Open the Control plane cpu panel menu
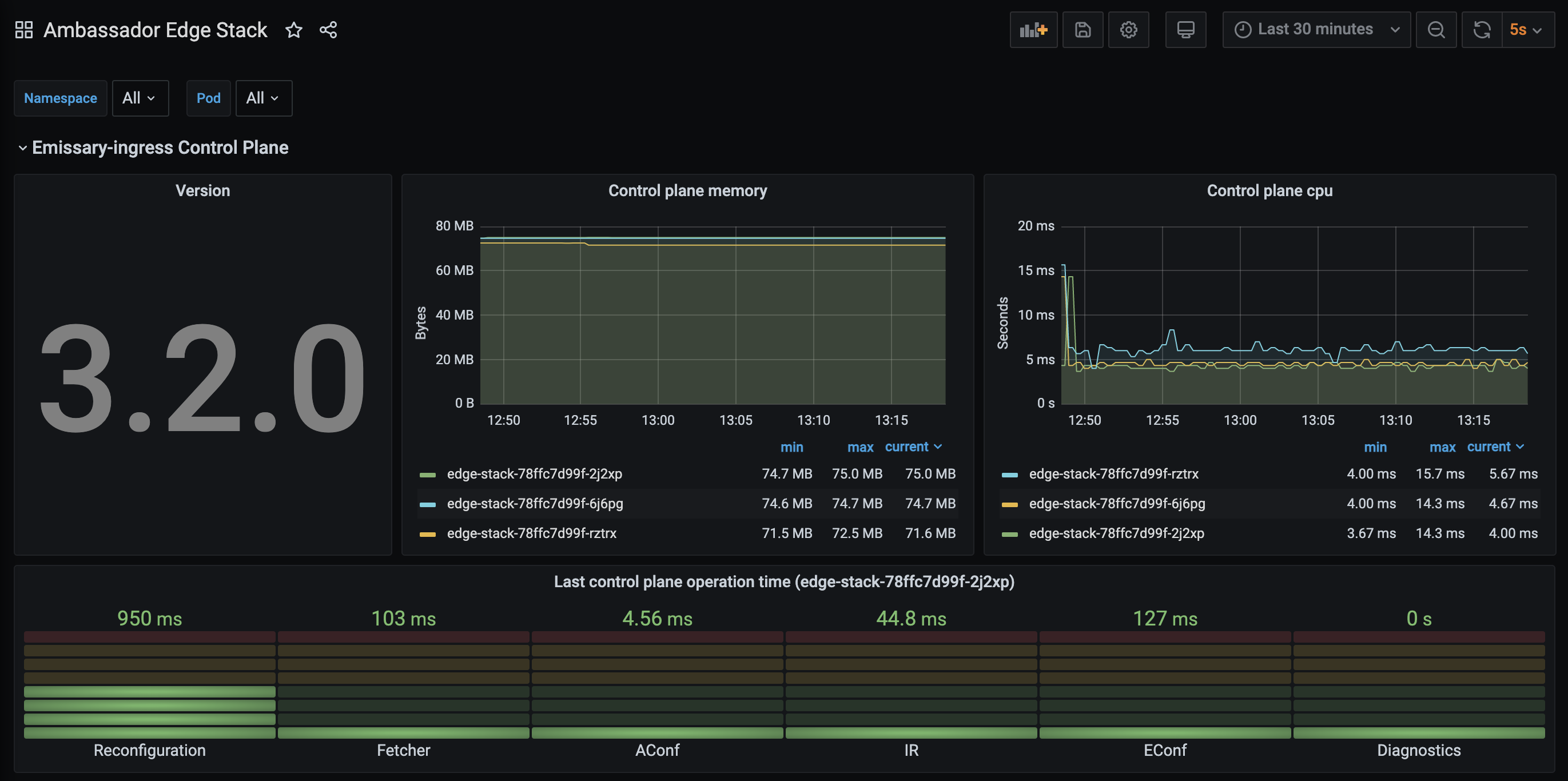The height and width of the screenshot is (781, 1568). [x=1270, y=190]
